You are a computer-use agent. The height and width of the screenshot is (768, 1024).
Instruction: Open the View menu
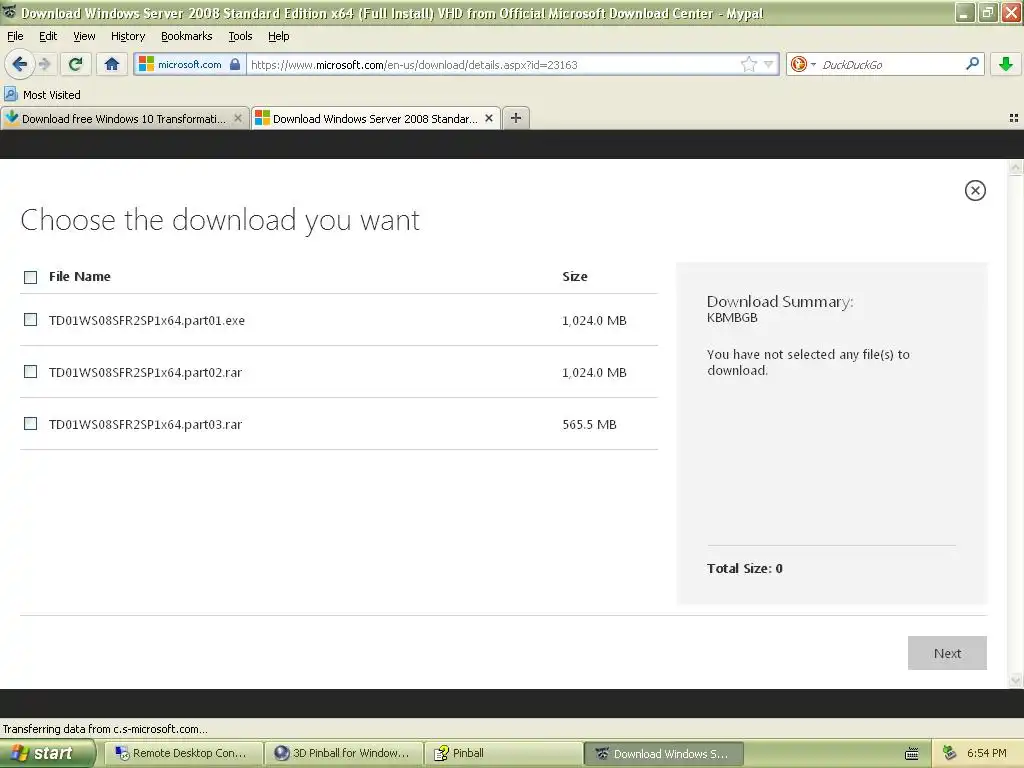(84, 36)
